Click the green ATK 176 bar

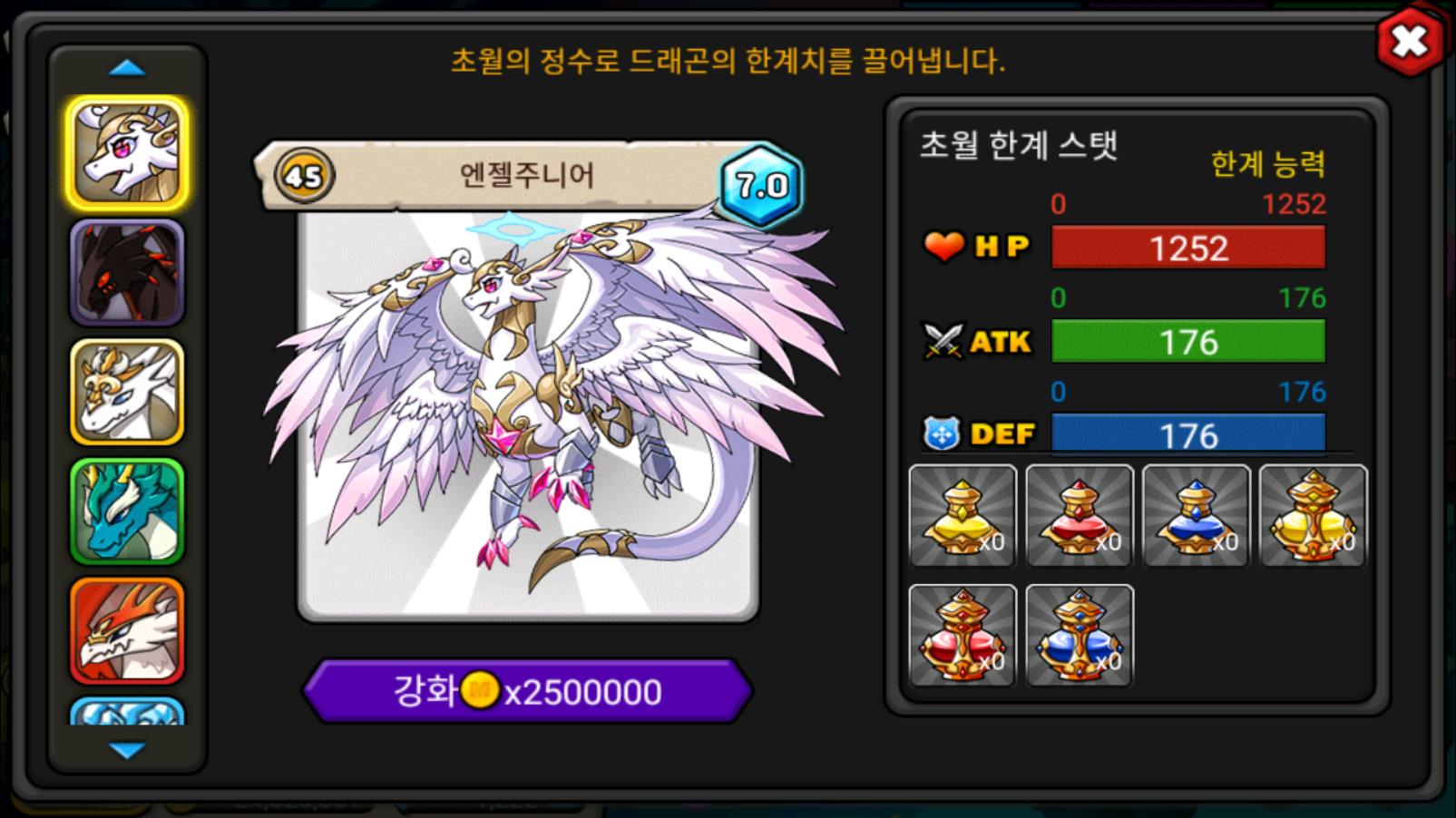pyautogui.click(x=1188, y=342)
